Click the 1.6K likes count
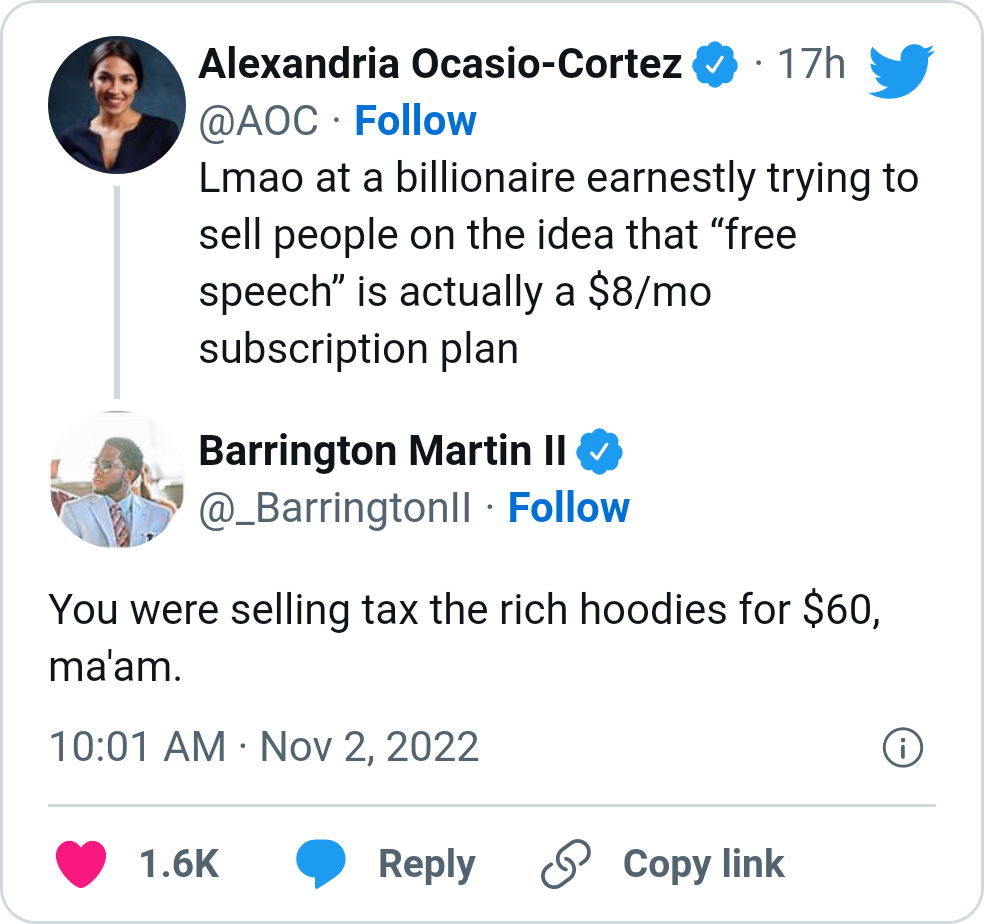Viewport: 984px width, 924px height. 179,864
